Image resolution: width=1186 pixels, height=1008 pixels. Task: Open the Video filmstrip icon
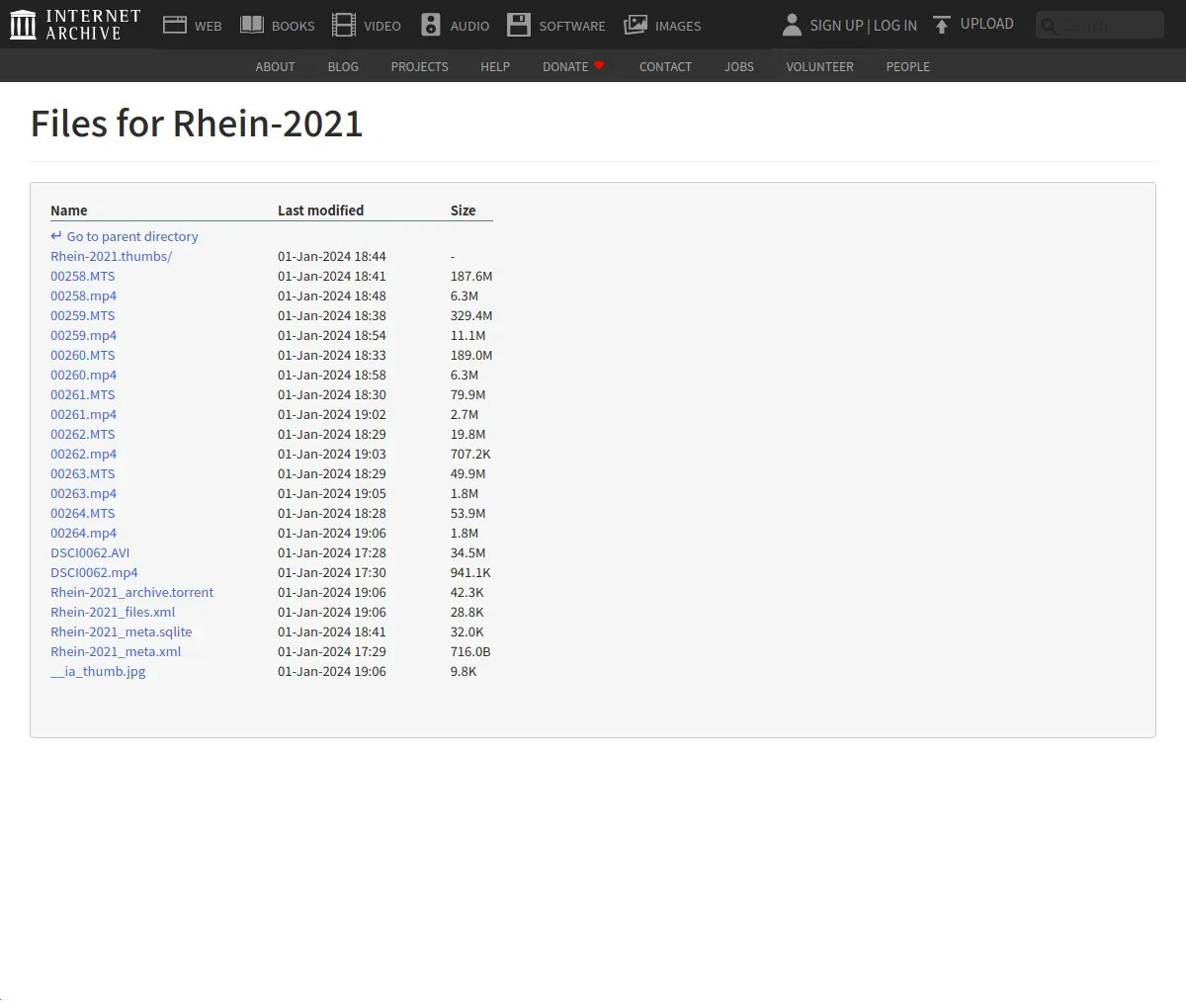pyautogui.click(x=344, y=25)
